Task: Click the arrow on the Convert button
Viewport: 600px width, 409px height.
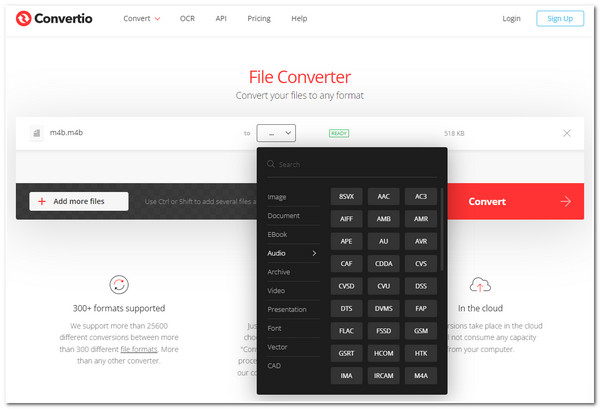Action: click(x=566, y=201)
